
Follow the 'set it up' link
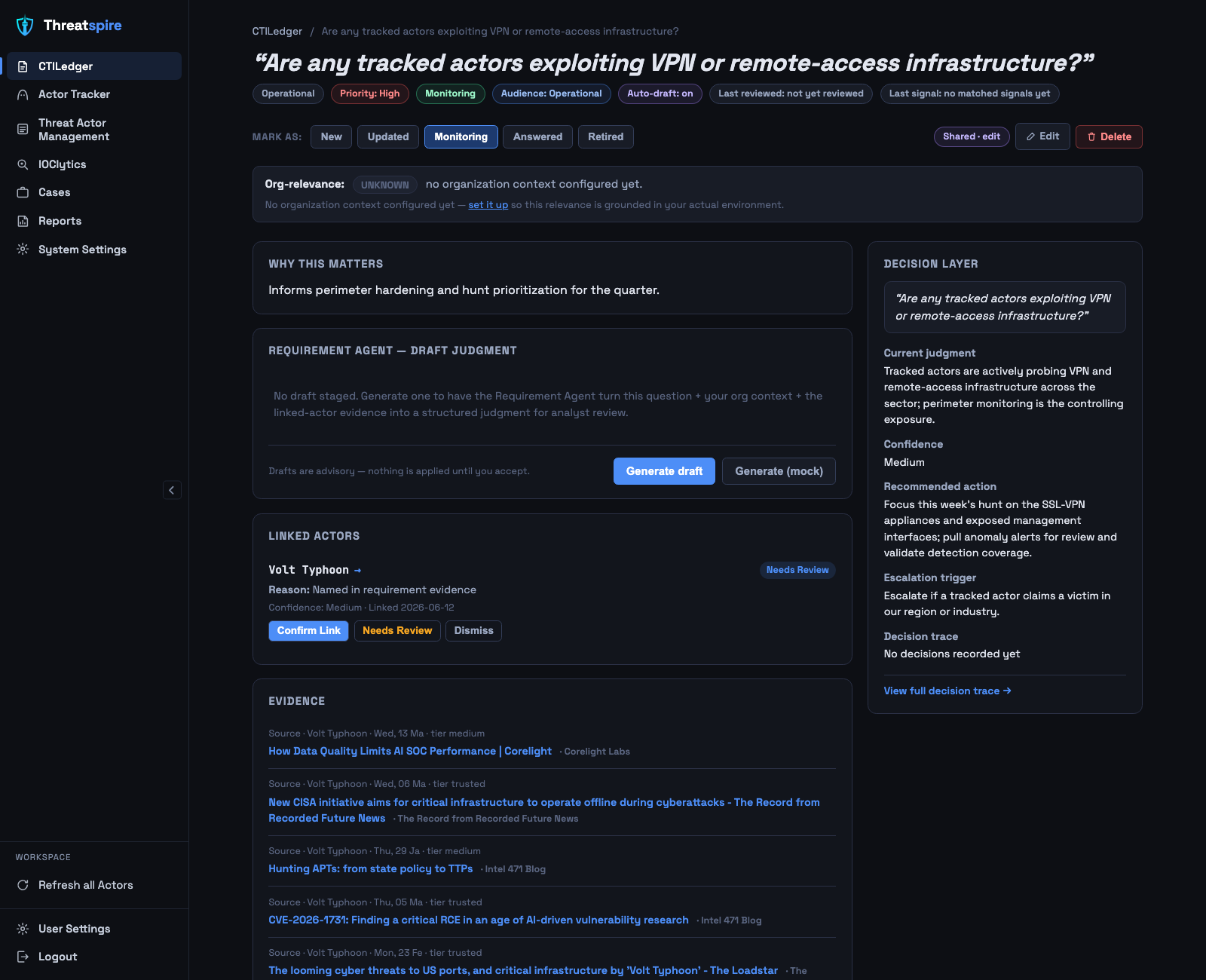pyautogui.click(x=488, y=205)
